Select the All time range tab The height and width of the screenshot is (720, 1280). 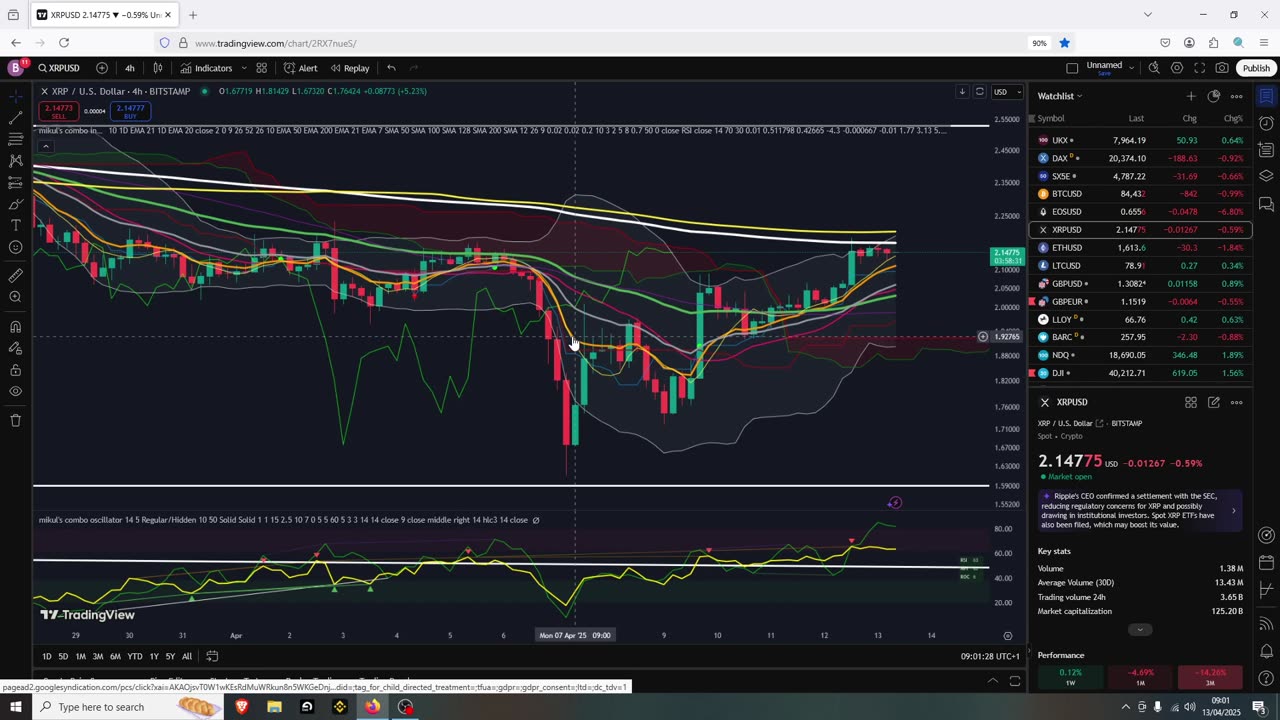187,656
